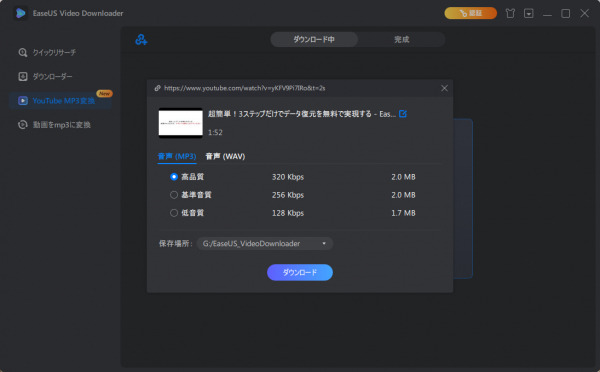
Task: Click the 256 Kbps bitrate value
Action: [x=288, y=195]
